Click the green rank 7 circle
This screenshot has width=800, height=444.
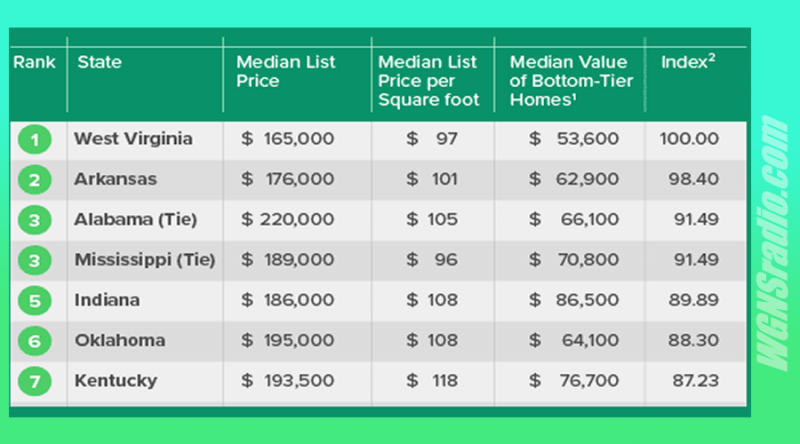point(35,381)
